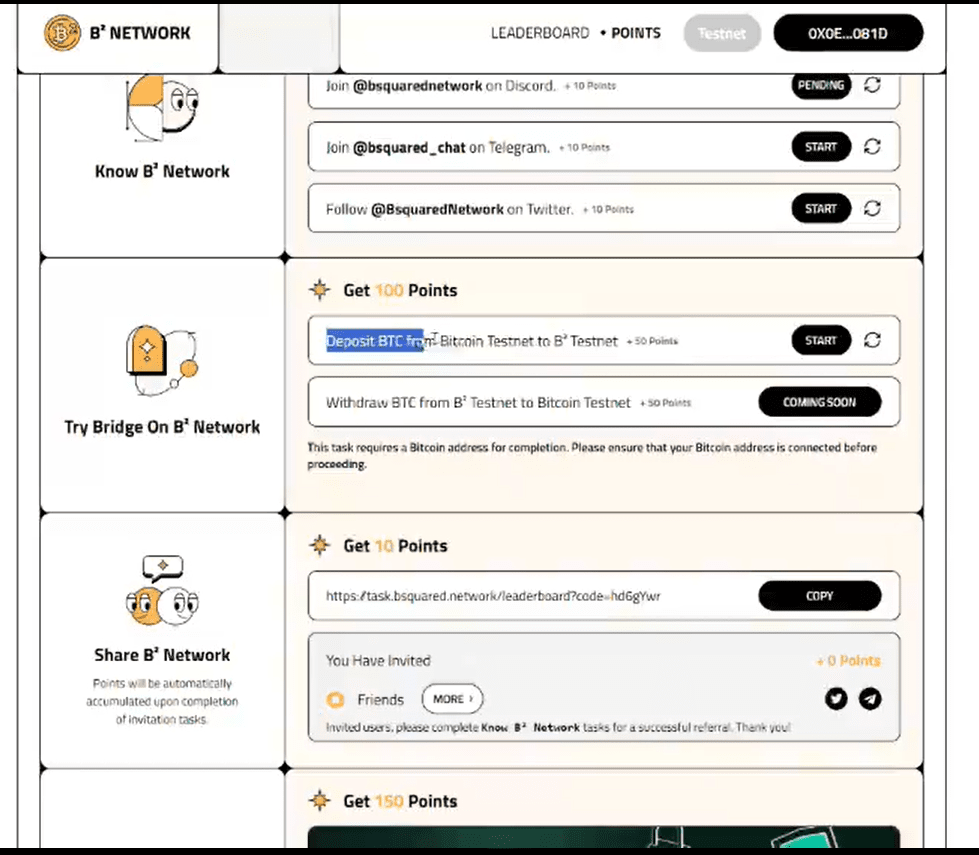The width and height of the screenshot is (979, 855).
Task: Click the 'Know B² Network' title
Action: click(162, 171)
